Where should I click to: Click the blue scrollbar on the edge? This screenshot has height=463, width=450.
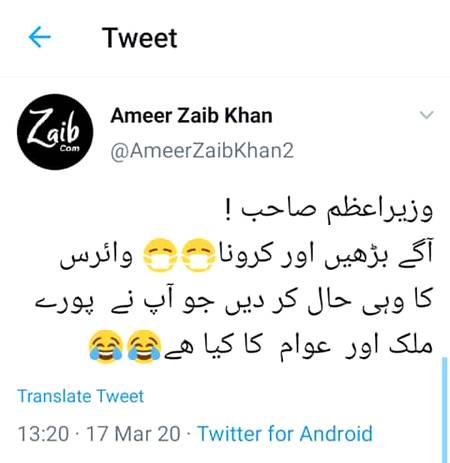444,410
